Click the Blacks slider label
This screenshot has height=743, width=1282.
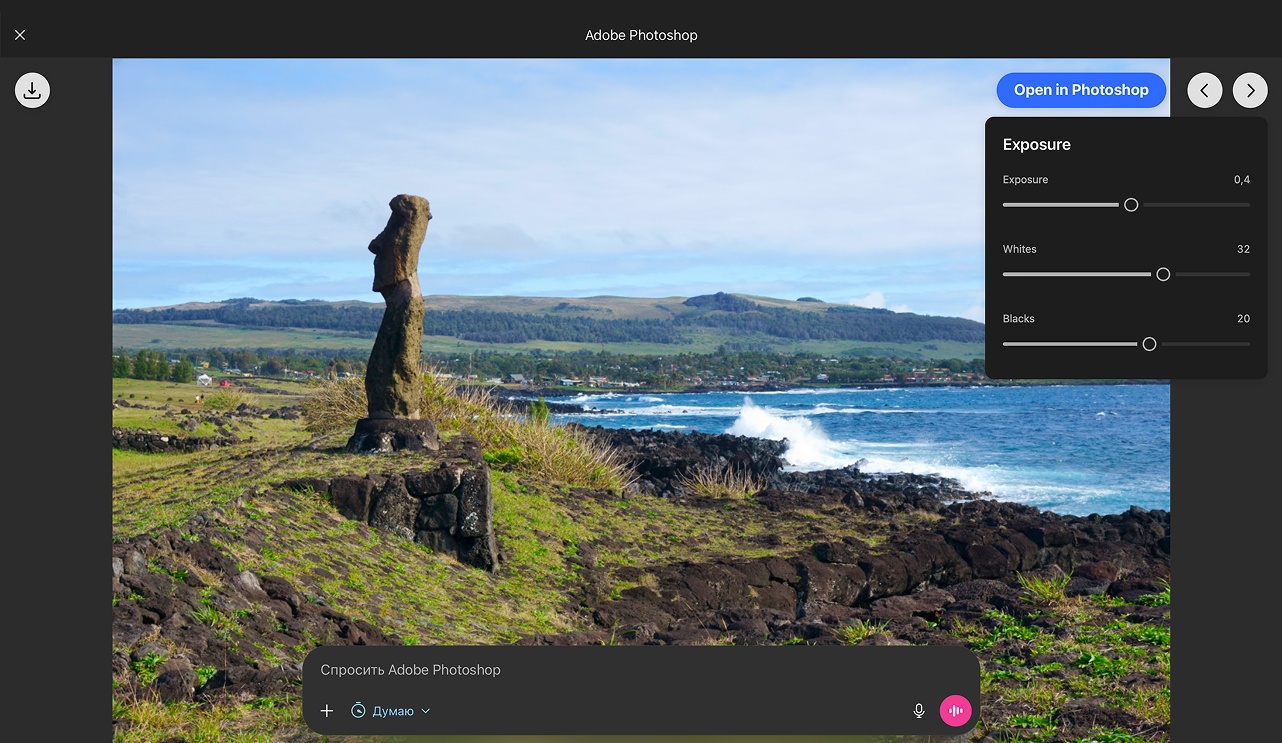click(1019, 319)
